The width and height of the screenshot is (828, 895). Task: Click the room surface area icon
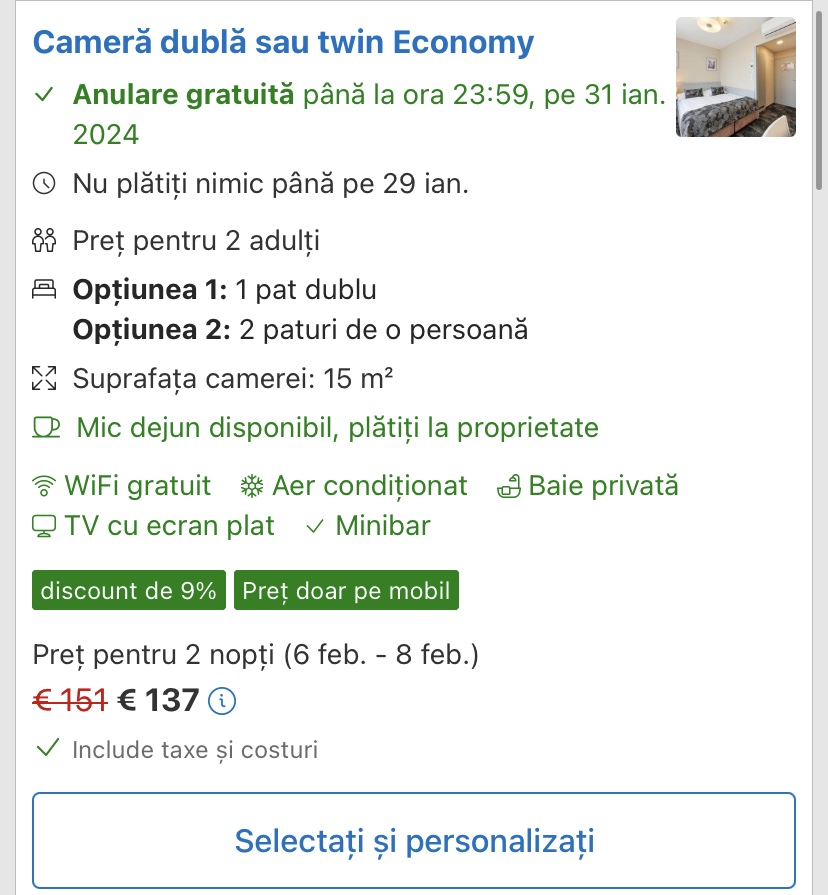(x=45, y=378)
